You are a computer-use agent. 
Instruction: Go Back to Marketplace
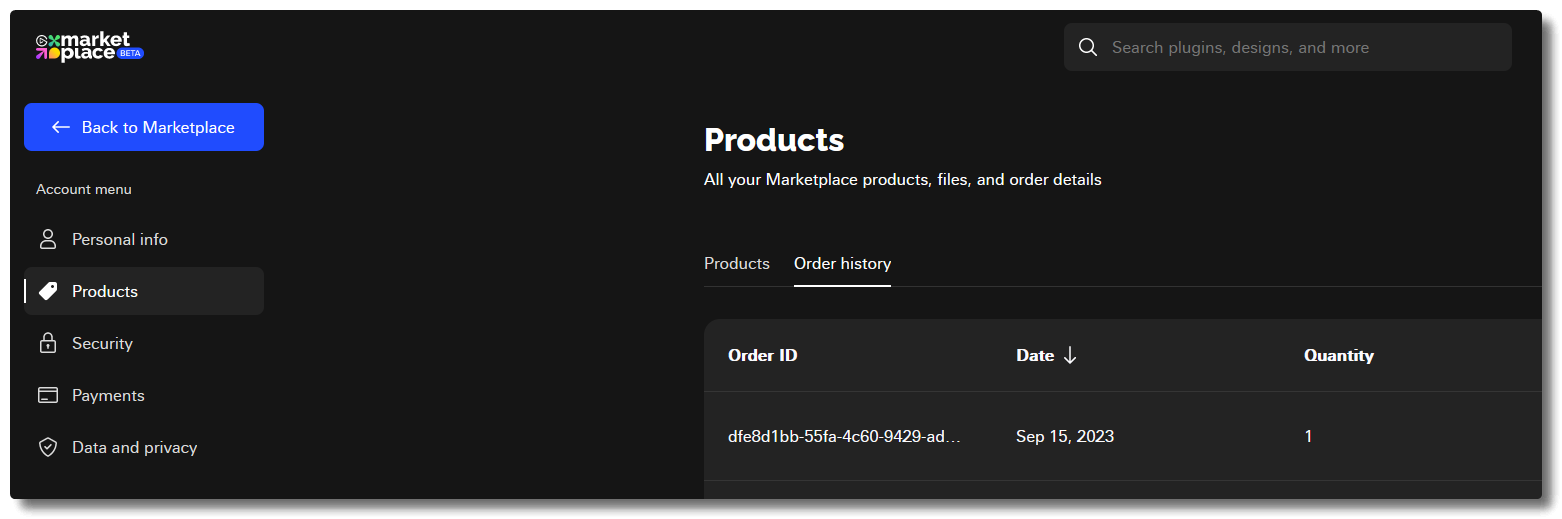tap(144, 127)
